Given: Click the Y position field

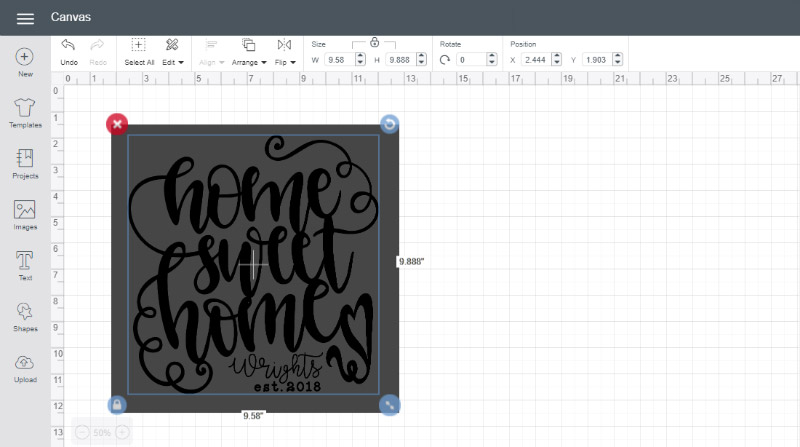Looking at the screenshot, I should tap(597, 60).
